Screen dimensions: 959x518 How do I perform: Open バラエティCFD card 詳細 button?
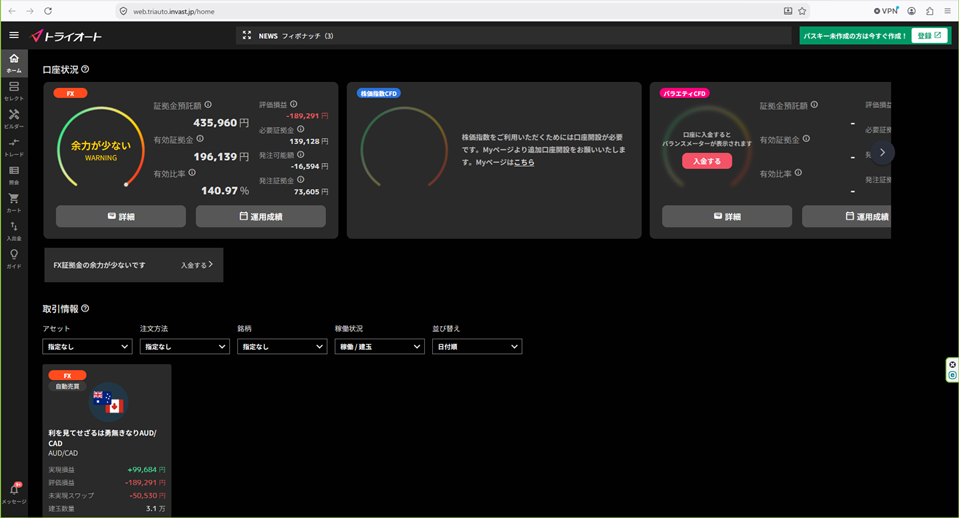click(727, 216)
